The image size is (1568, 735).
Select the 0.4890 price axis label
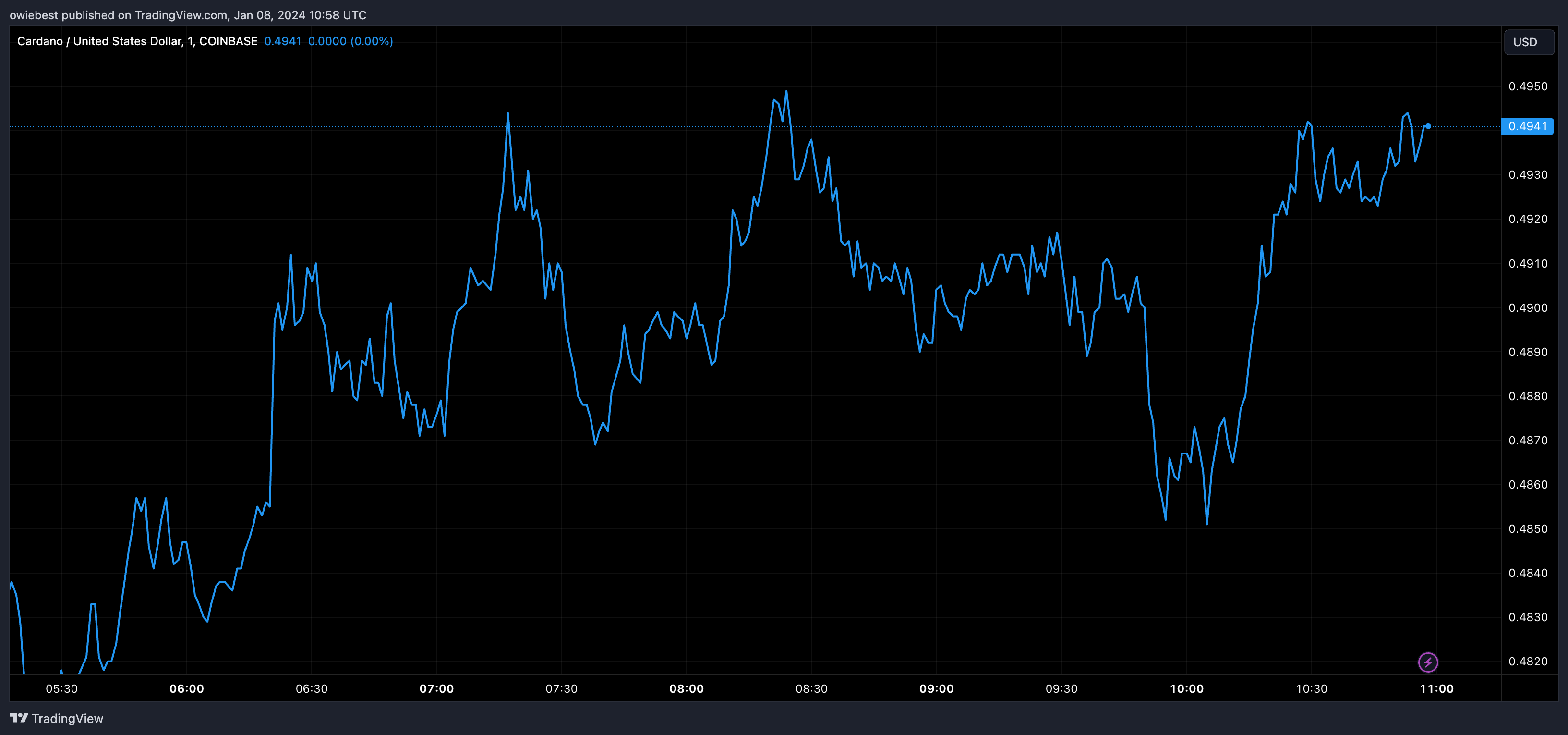pos(1528,352)
